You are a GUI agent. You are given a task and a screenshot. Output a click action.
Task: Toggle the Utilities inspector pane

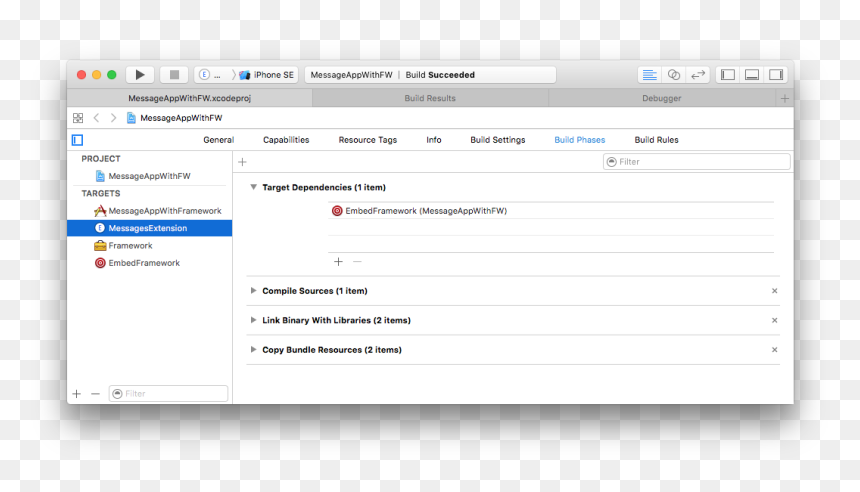point(776,75)
